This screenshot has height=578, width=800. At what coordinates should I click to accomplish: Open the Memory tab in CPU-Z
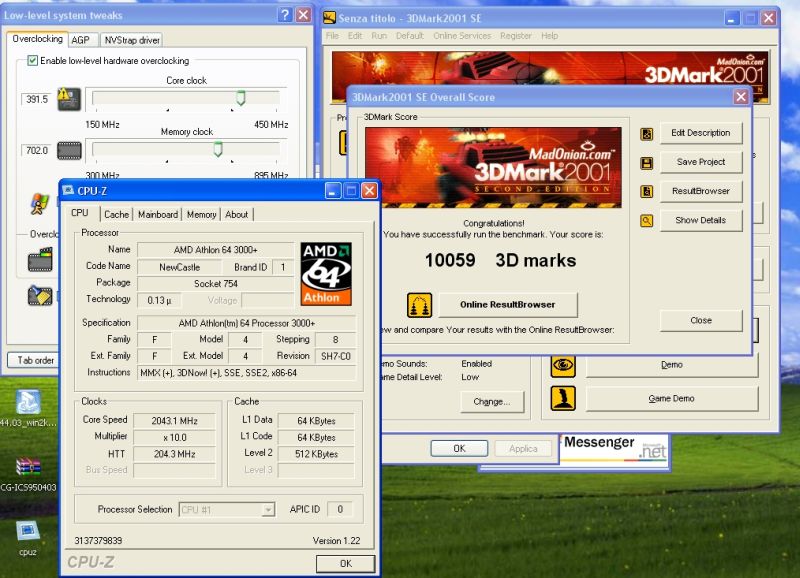[202, 215]
